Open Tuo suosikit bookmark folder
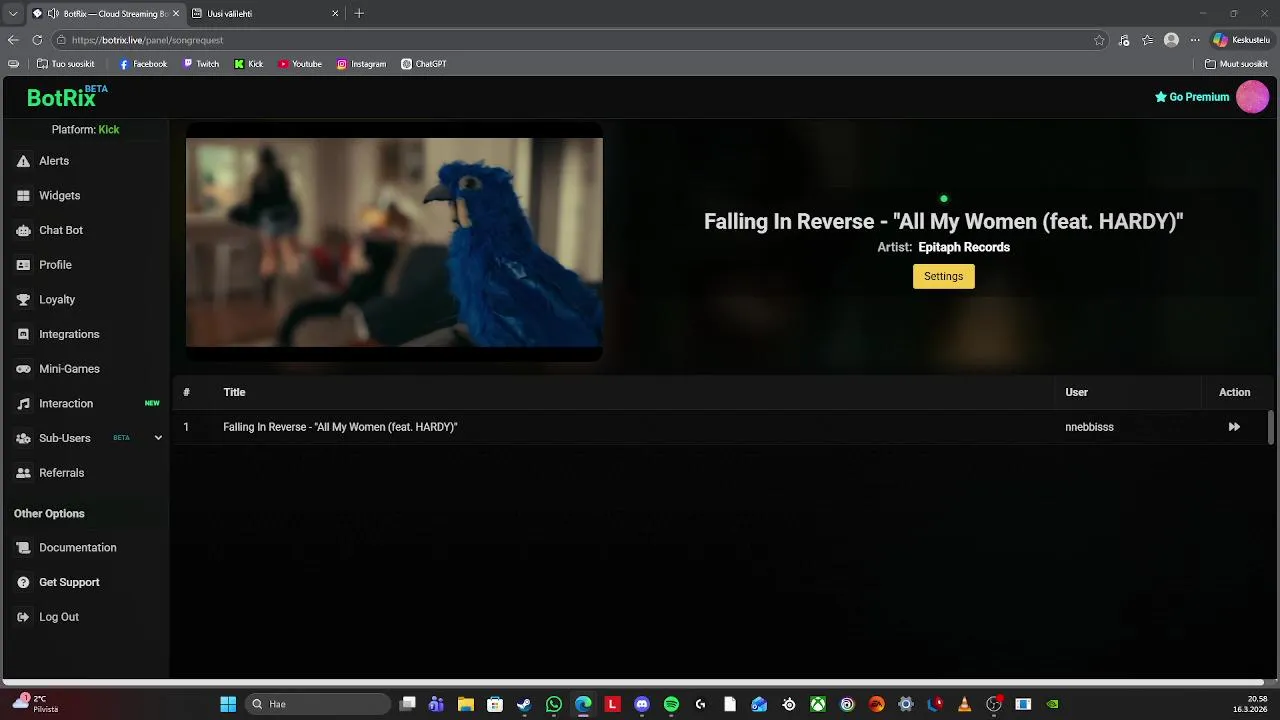This screenshot has width=1280, height=720. (65, 64)
